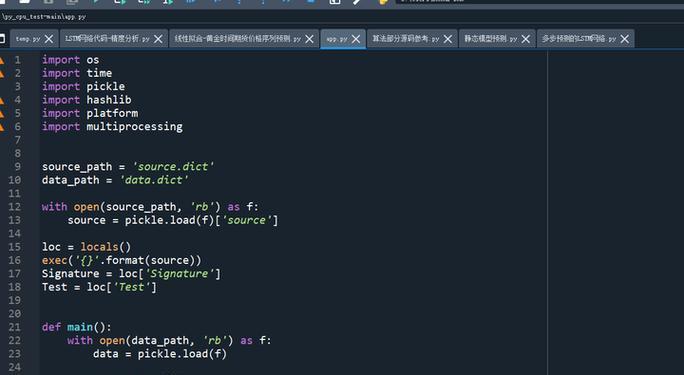Click line number 24 in the gutter
This screenshot has width=684, height=375.
[14, 367]
